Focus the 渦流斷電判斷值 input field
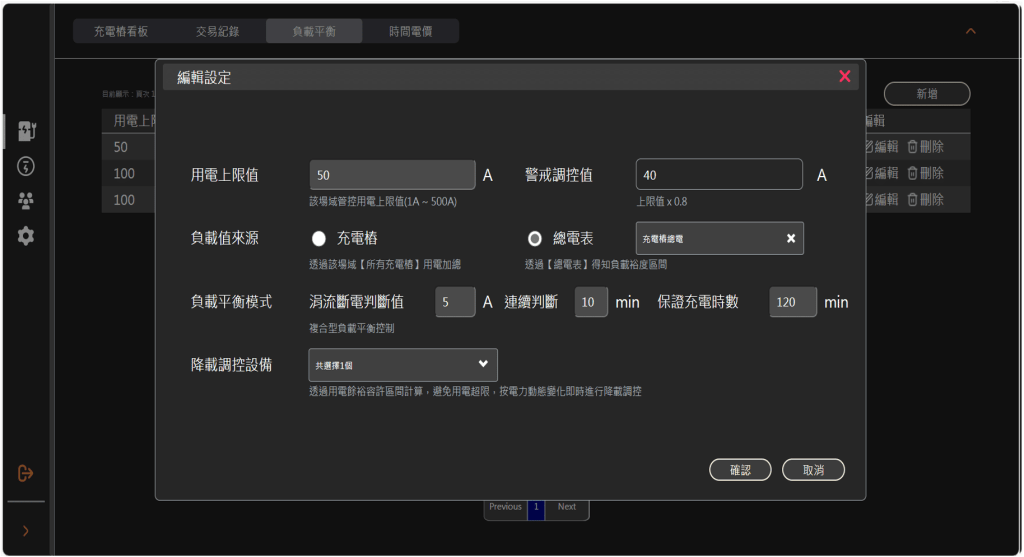This screenshot has height=557, width=1024. pos(455,302)
